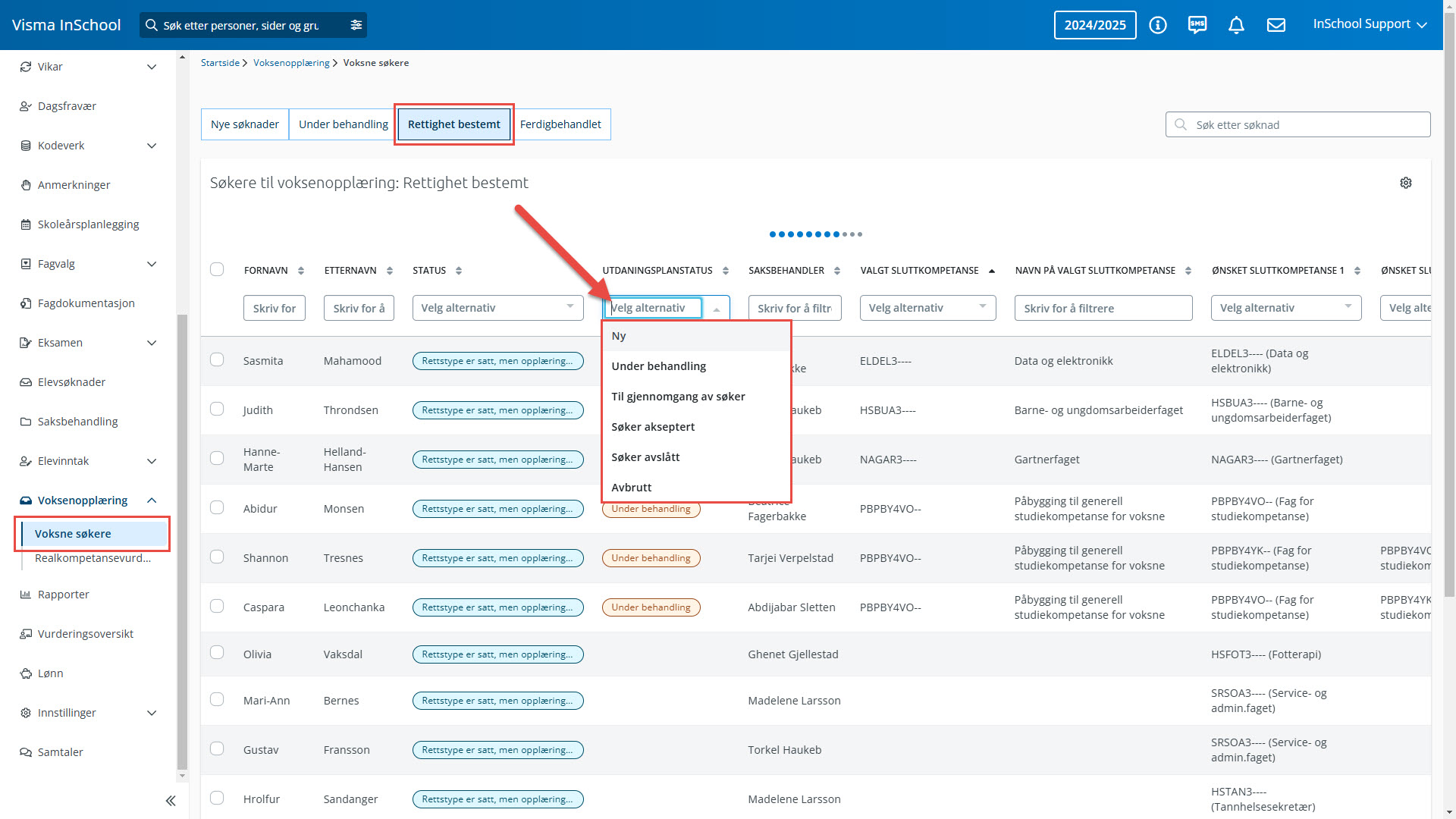
Task: Choose 'Til gjennomgang av søker' option
Action: (x=696, y=397)
